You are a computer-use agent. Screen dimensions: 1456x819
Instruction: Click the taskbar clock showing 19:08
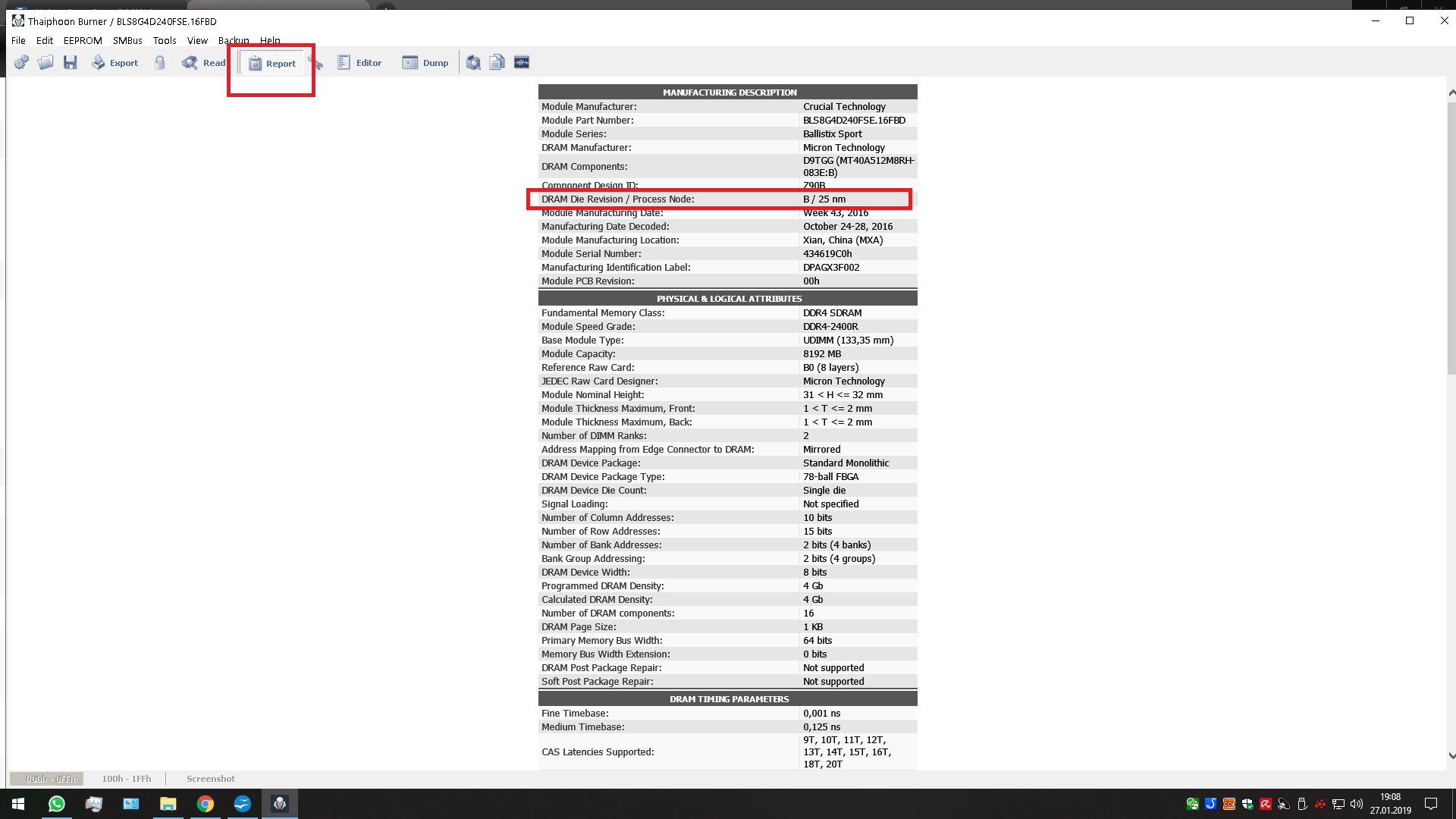(x=1390, y=804)
